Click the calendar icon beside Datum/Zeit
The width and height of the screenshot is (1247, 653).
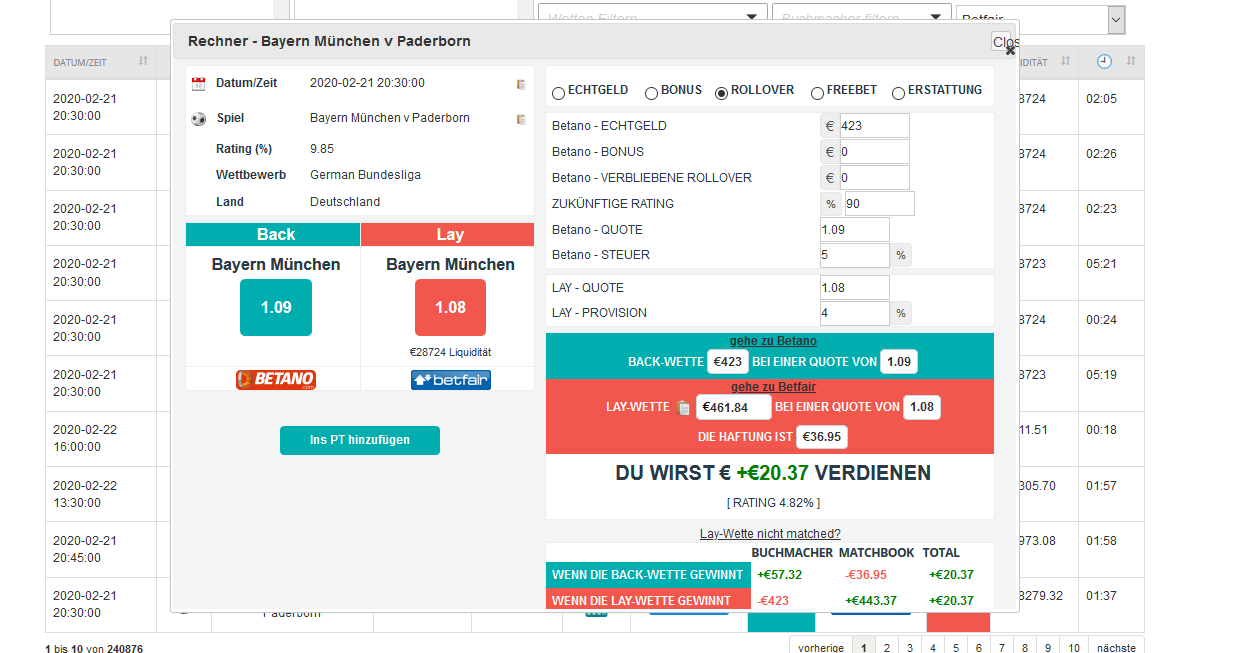tap(198, 84)
